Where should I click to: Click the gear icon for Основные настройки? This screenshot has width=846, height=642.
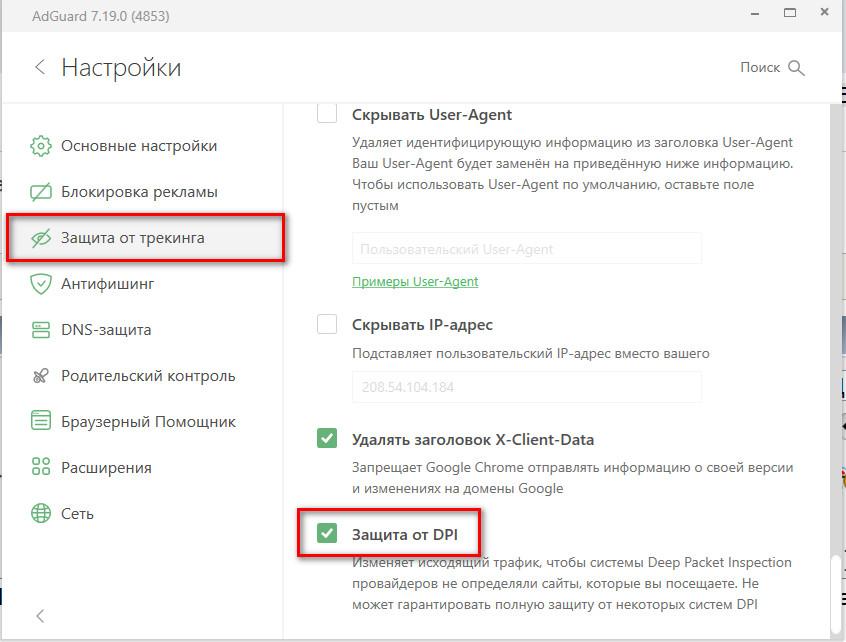coord(41,146)
